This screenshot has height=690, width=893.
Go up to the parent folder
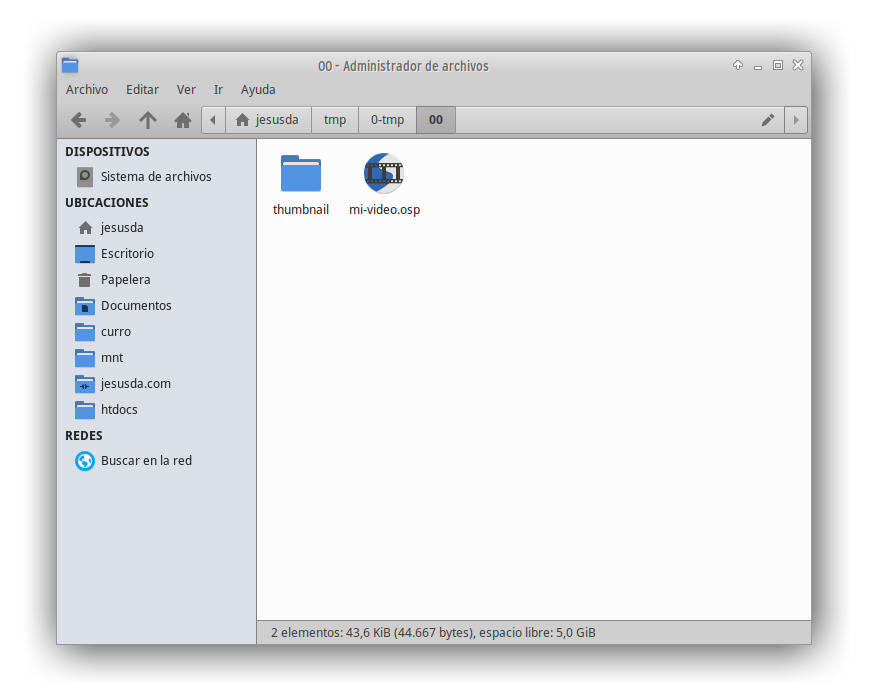(x=148, y=120)
